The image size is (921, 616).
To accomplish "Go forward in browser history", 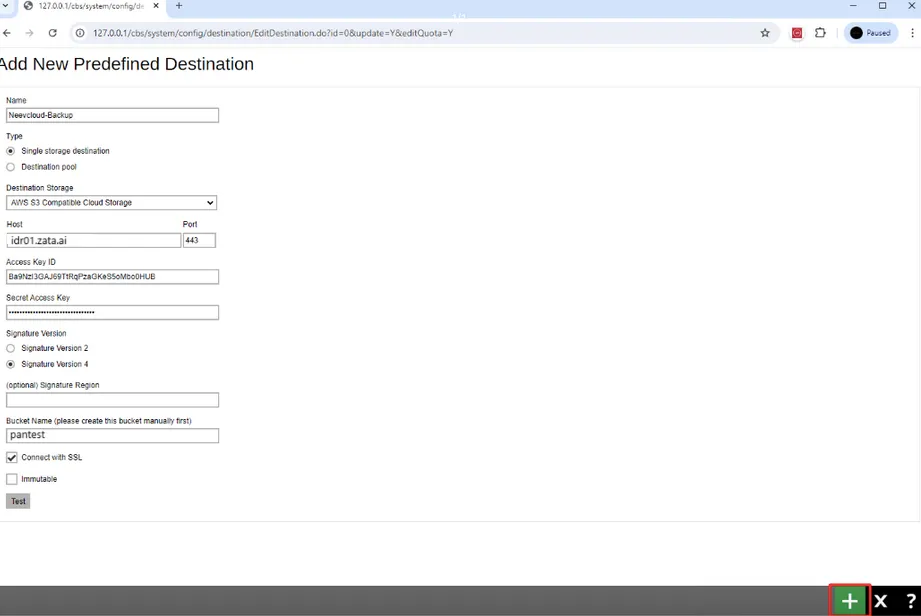I will 29,33.
